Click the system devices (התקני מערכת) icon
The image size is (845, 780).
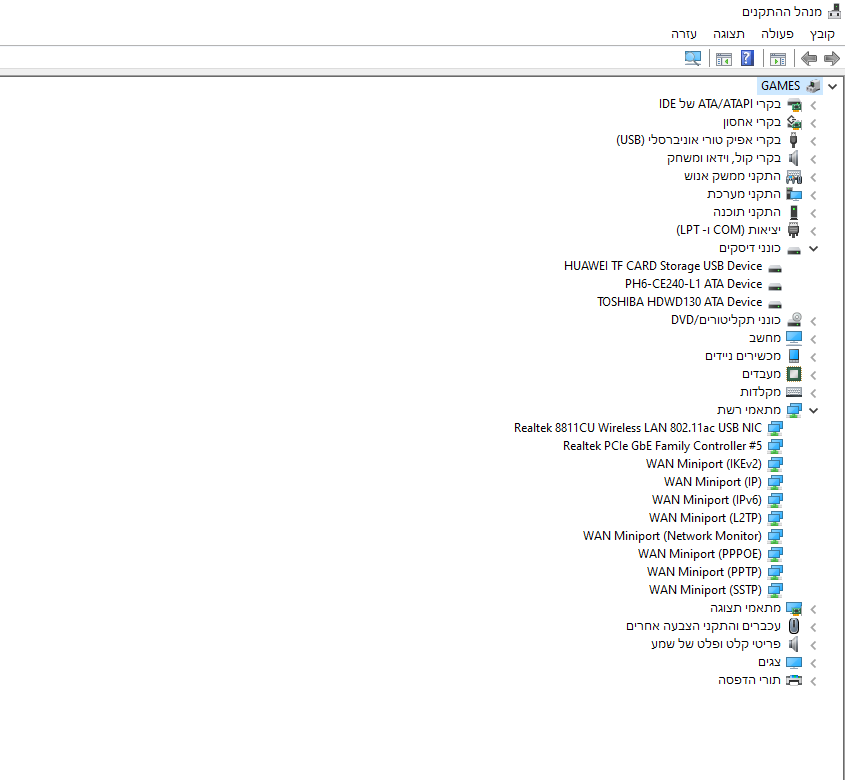(x=794, y=194)
